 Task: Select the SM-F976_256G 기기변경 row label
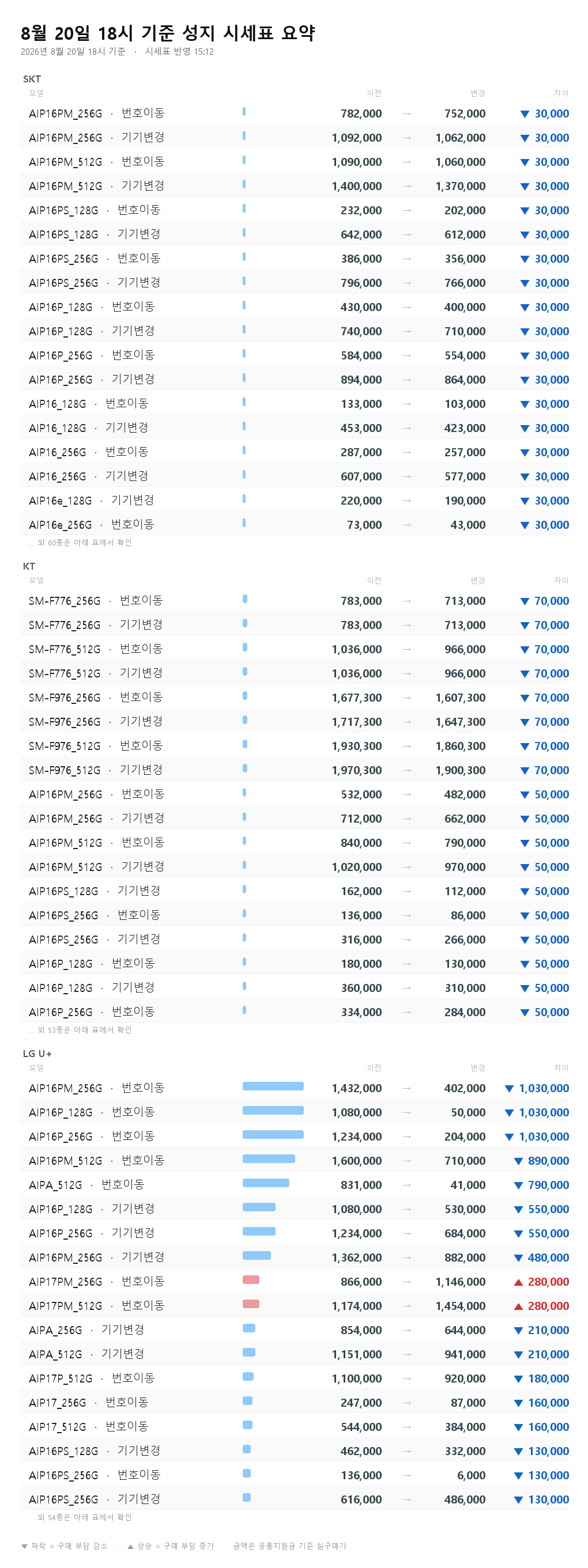[96, 721]
